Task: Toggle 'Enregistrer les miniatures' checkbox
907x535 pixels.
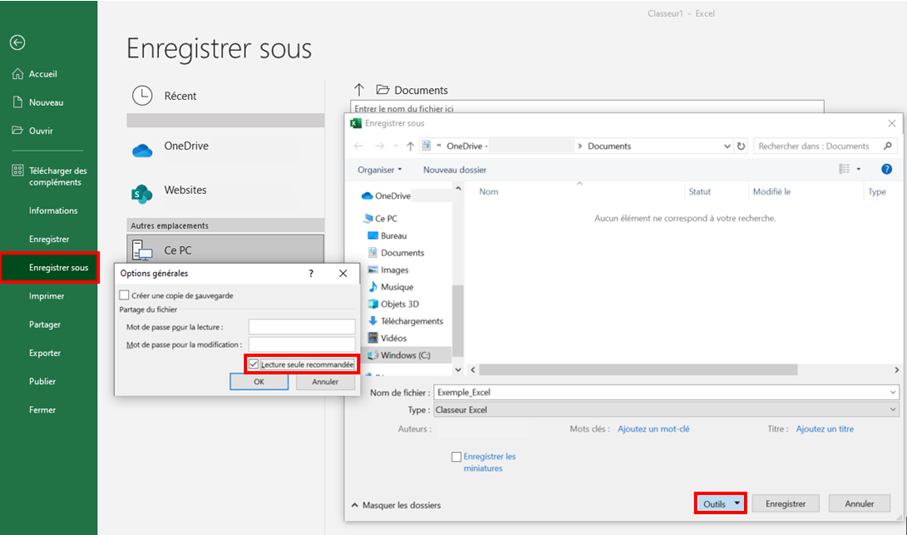Action: tap(456, 457)
